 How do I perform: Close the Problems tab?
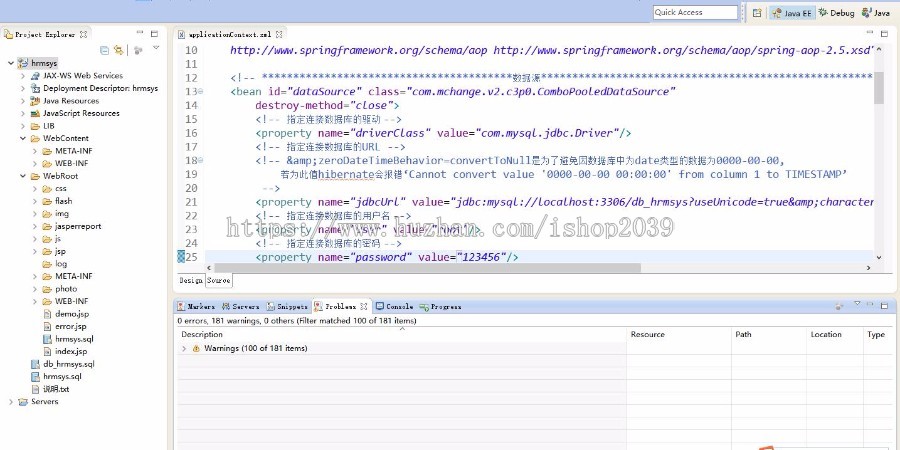click(x=364, y=307)
